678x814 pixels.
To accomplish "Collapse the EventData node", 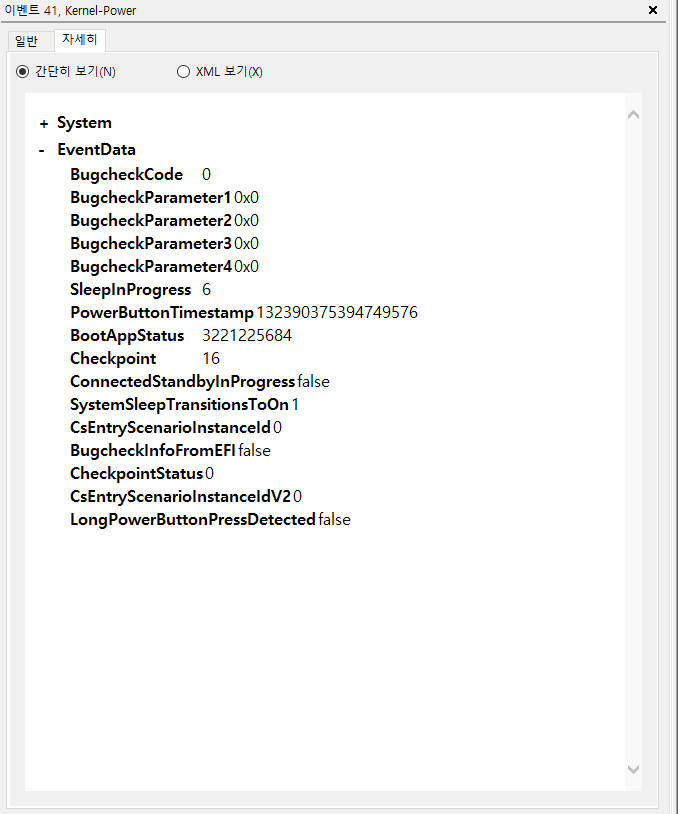I will [x=42, y=150].
